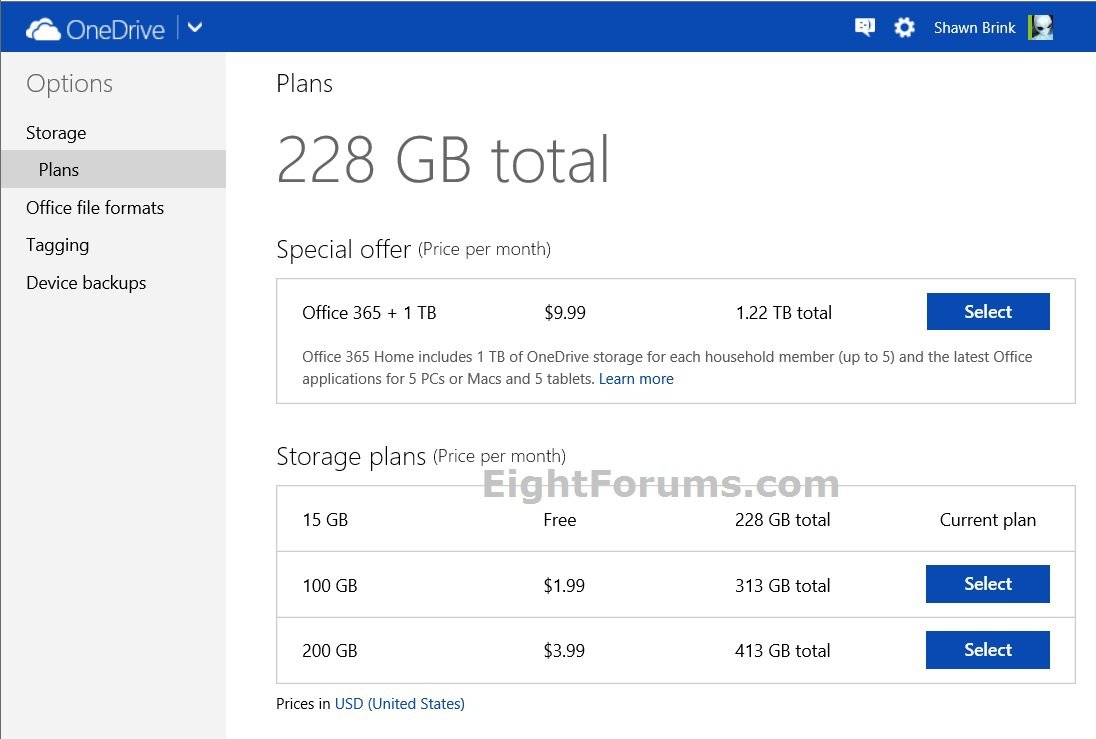Select the 200 GB storage plan

click(x=987, y=650)
